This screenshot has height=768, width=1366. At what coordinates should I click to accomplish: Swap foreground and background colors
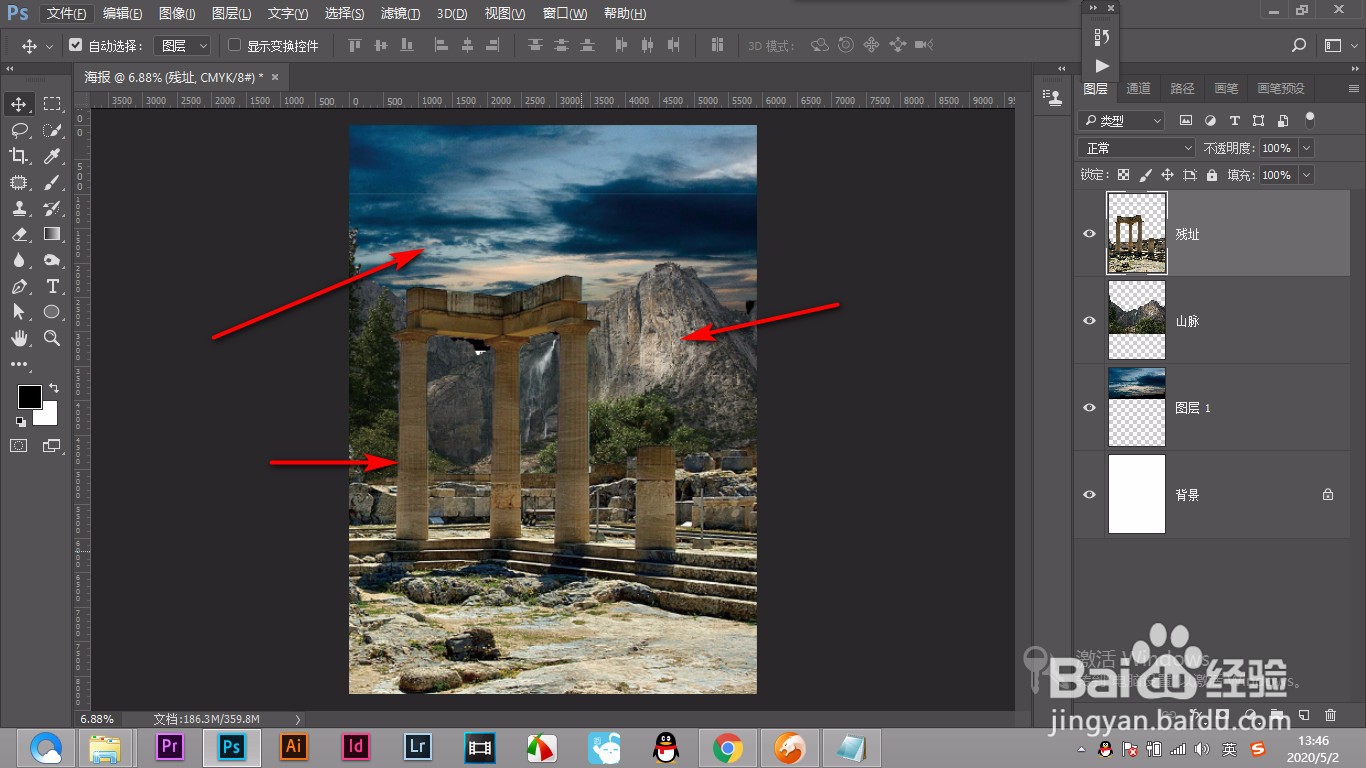click(x=54, y=388)
